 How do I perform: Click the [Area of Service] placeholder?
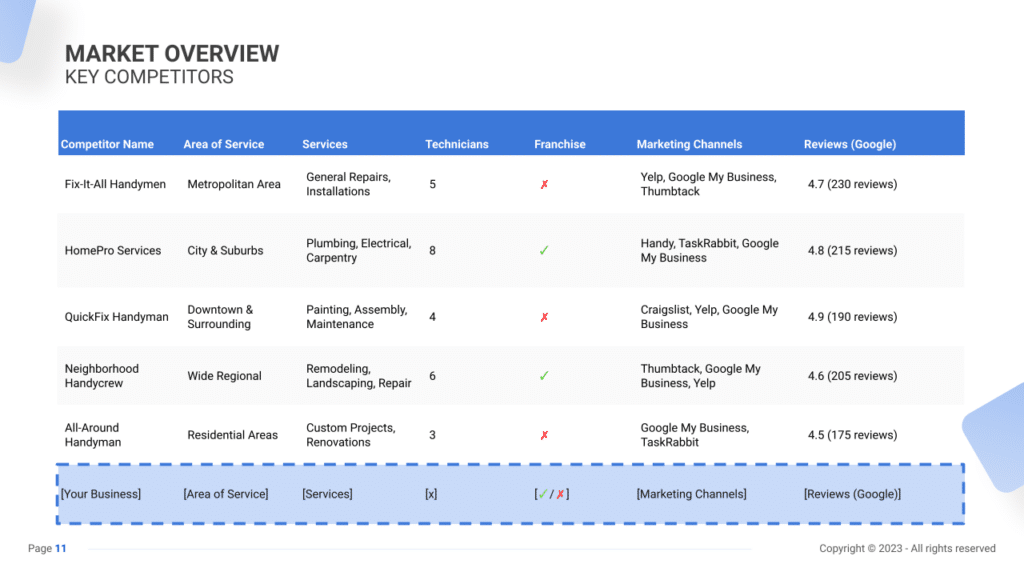point(226,494)
